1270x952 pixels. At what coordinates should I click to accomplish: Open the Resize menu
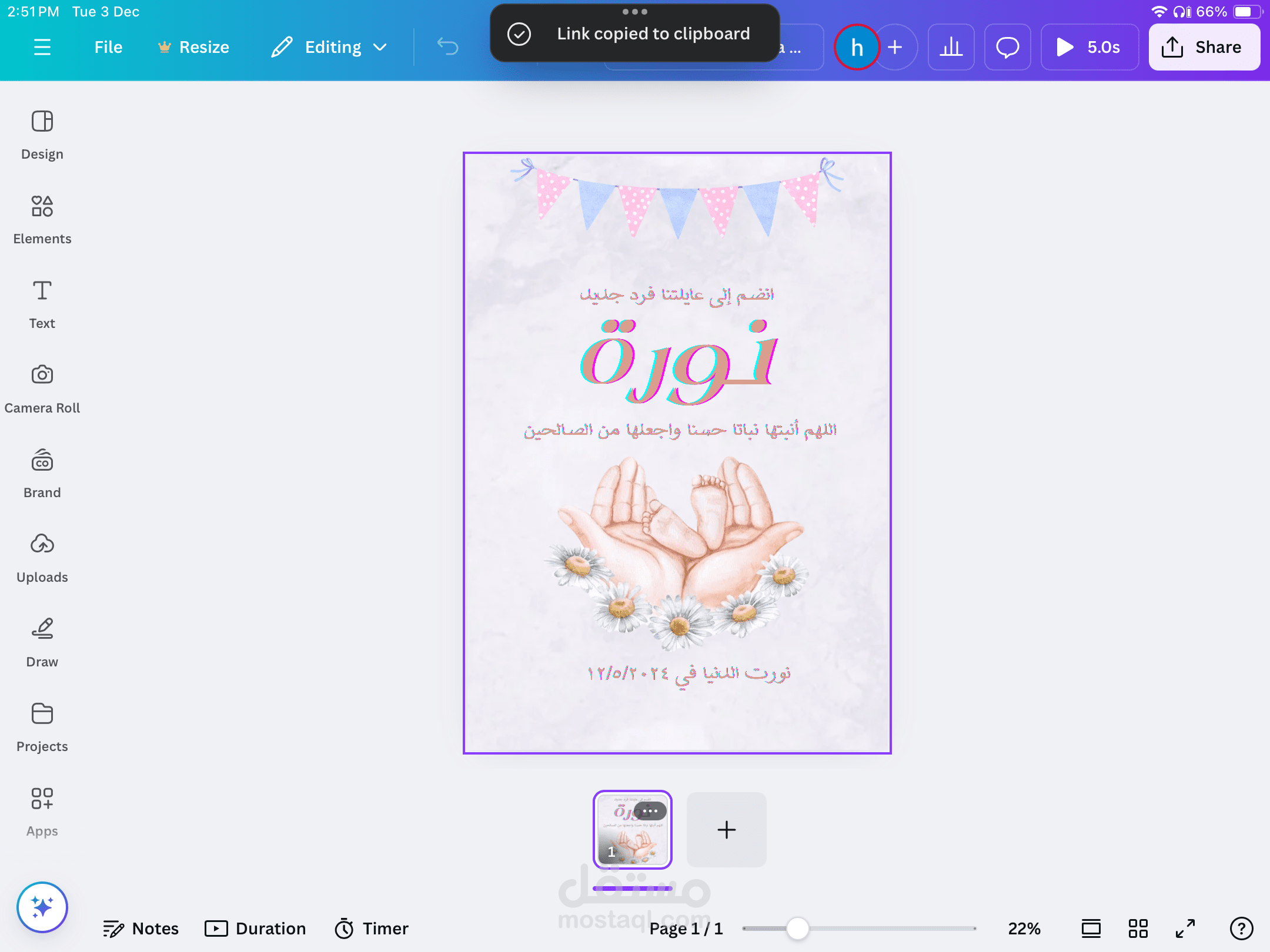coord(193,47)
